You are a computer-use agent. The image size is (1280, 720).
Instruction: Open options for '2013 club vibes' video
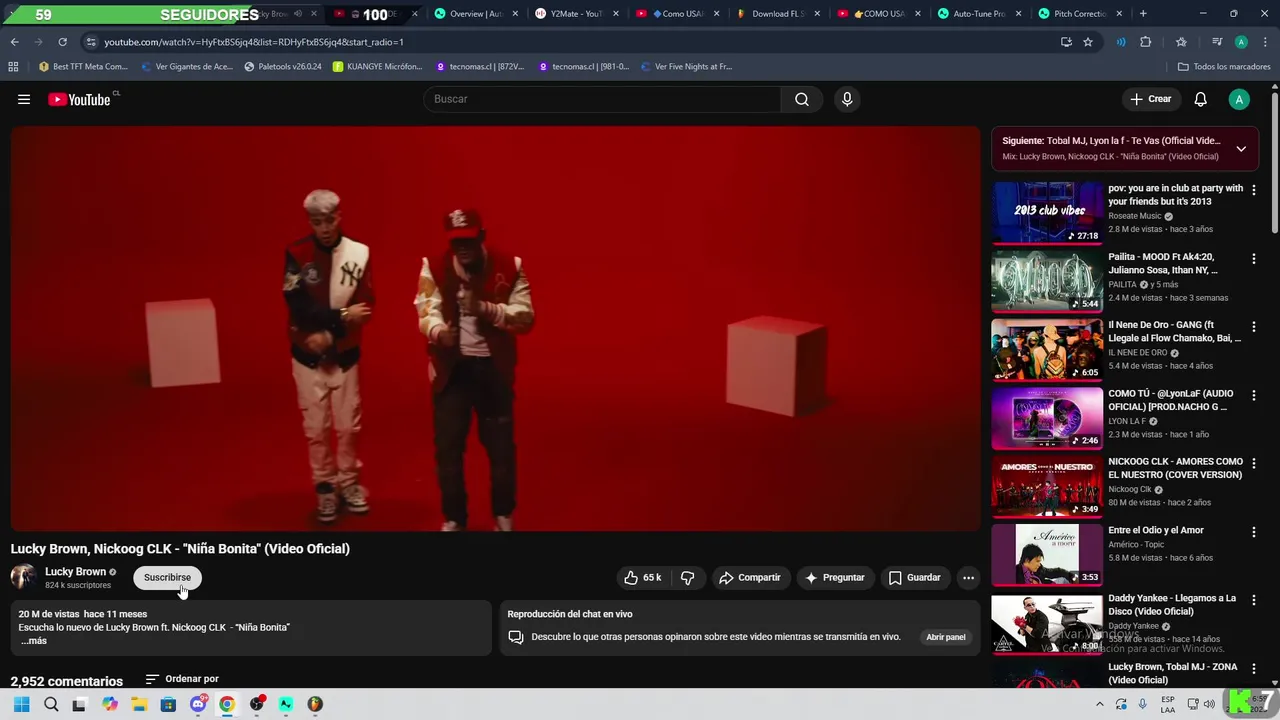point(1253,190)
